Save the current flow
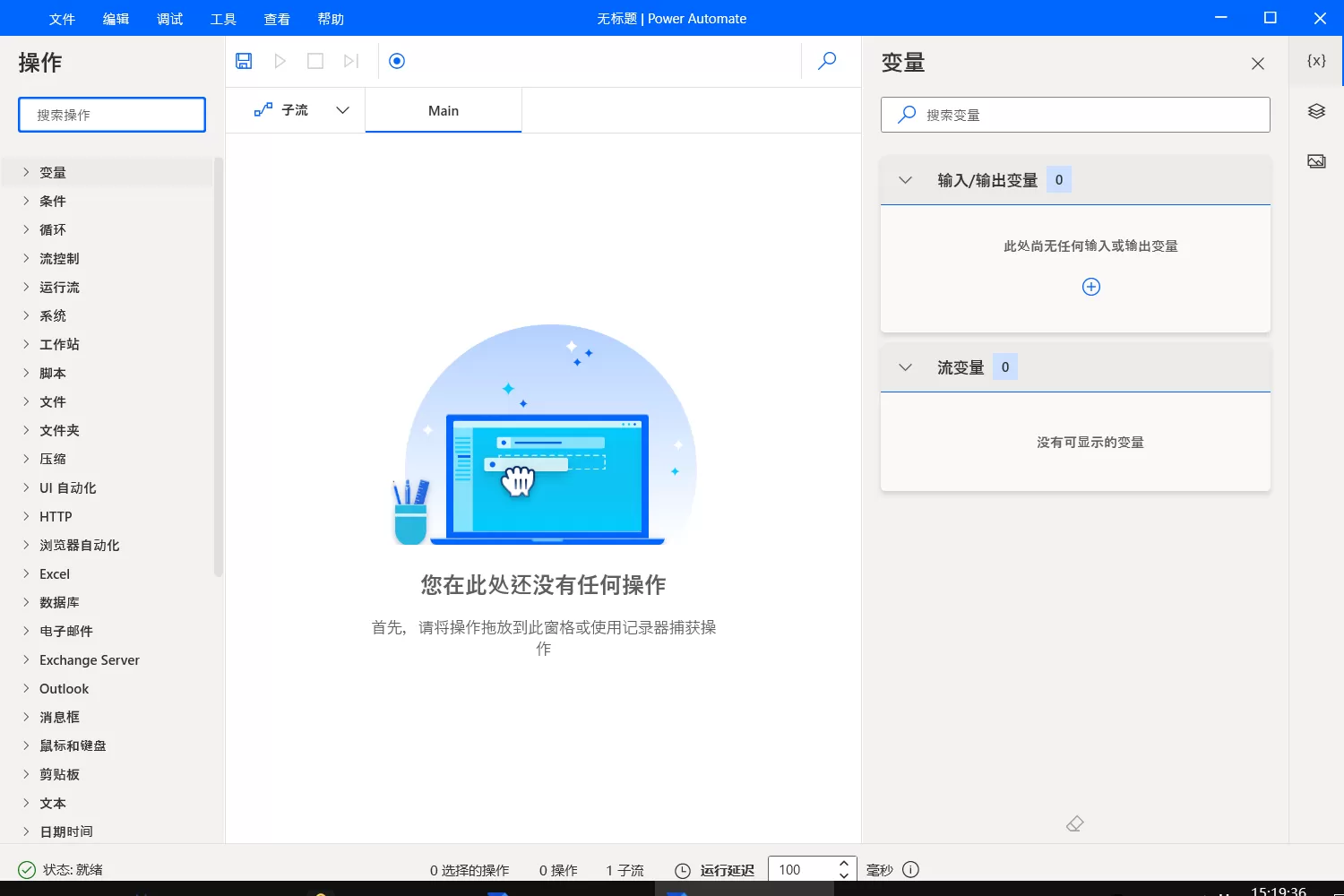This screenshot has width=1344, height=896. (x=243, y=60)
